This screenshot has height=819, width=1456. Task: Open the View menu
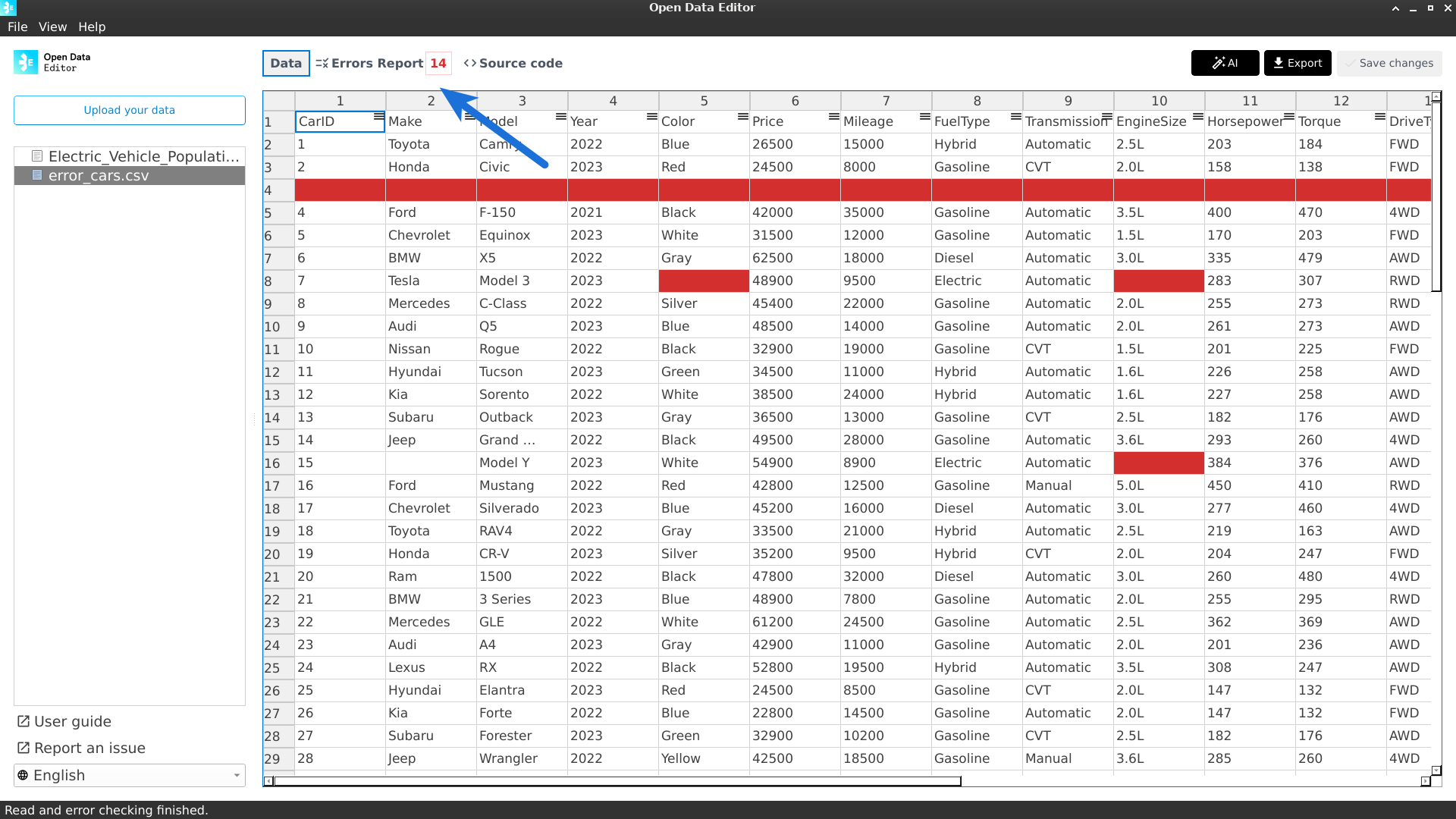click(52, 27)
